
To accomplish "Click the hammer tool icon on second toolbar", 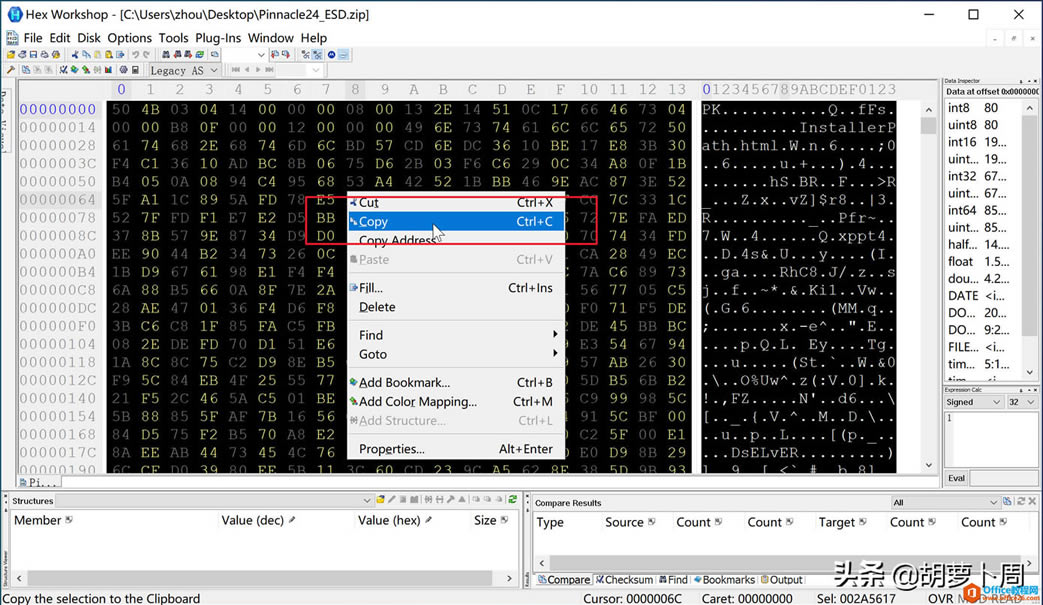I will pyautogui.click(x=11, y=70).
